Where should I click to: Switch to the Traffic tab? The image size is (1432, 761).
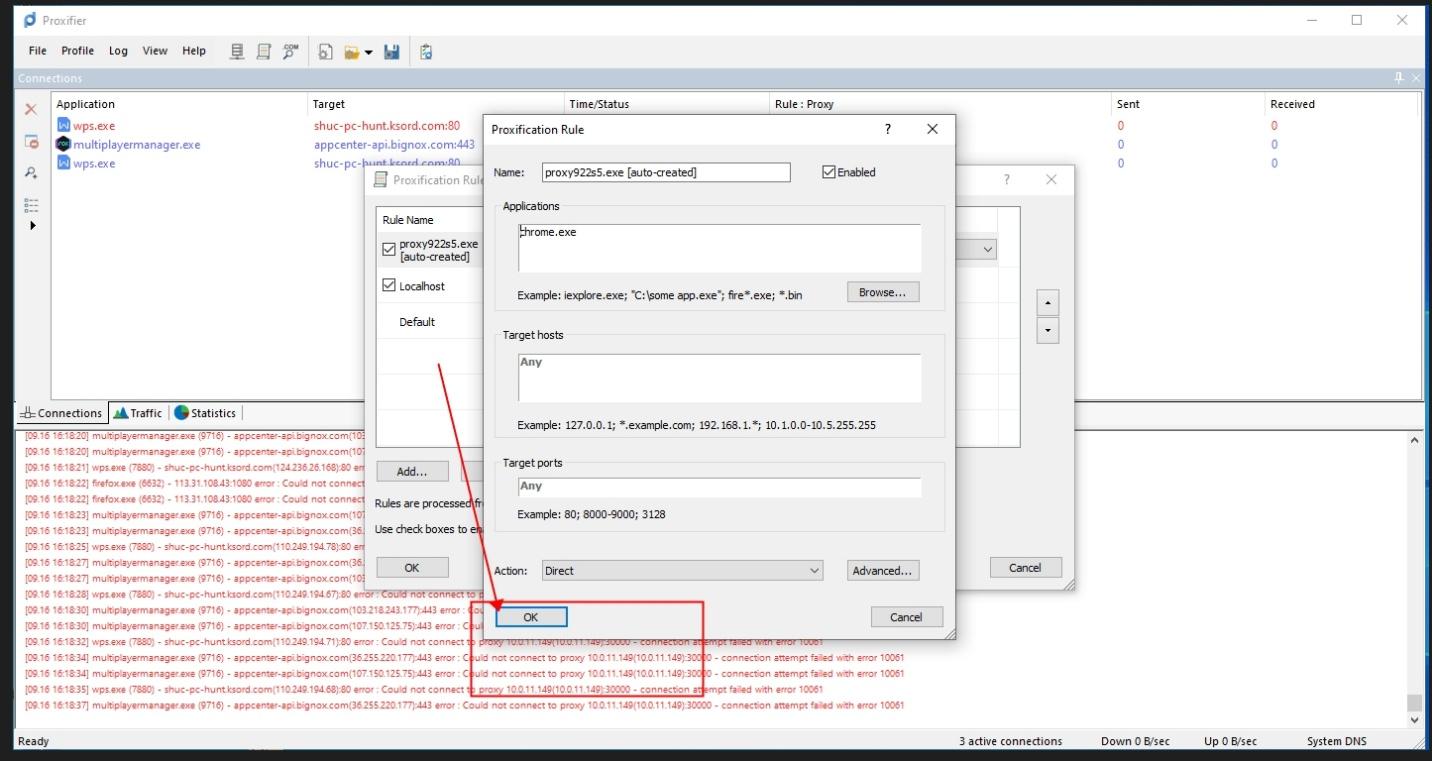pyautogui.click(x=138, y=413)
